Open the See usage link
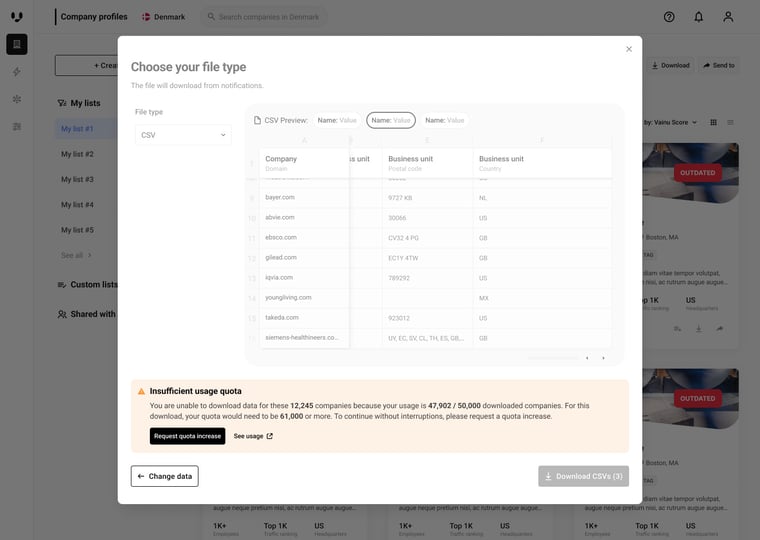760x540 pixels. [253, 436]
